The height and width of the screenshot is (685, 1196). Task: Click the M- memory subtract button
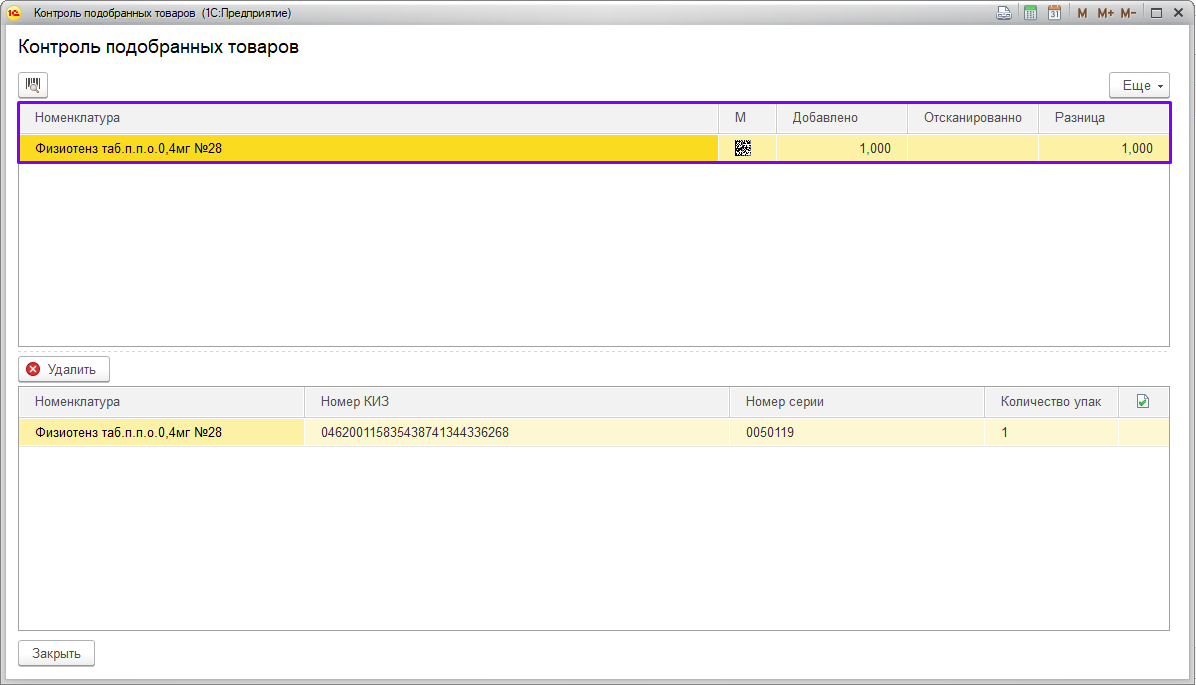1128,13
